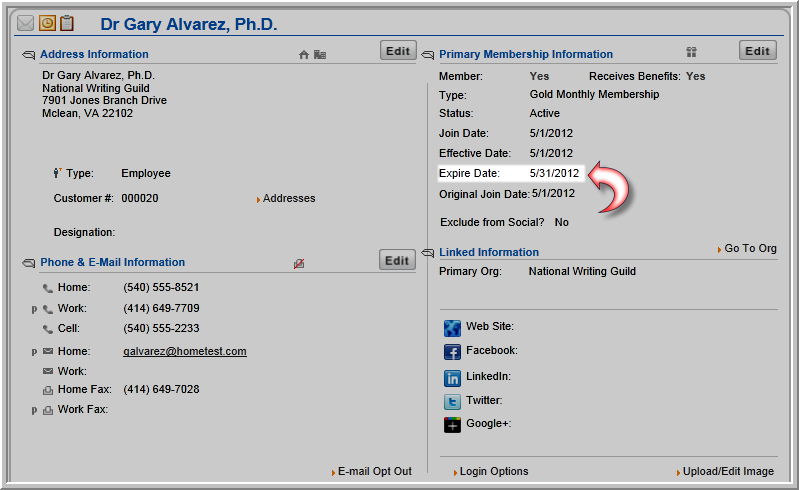Click the Primary Membership Information heading
Image resolution: width=799 pixels, height=490 pixels.
[x=526, y=54]
